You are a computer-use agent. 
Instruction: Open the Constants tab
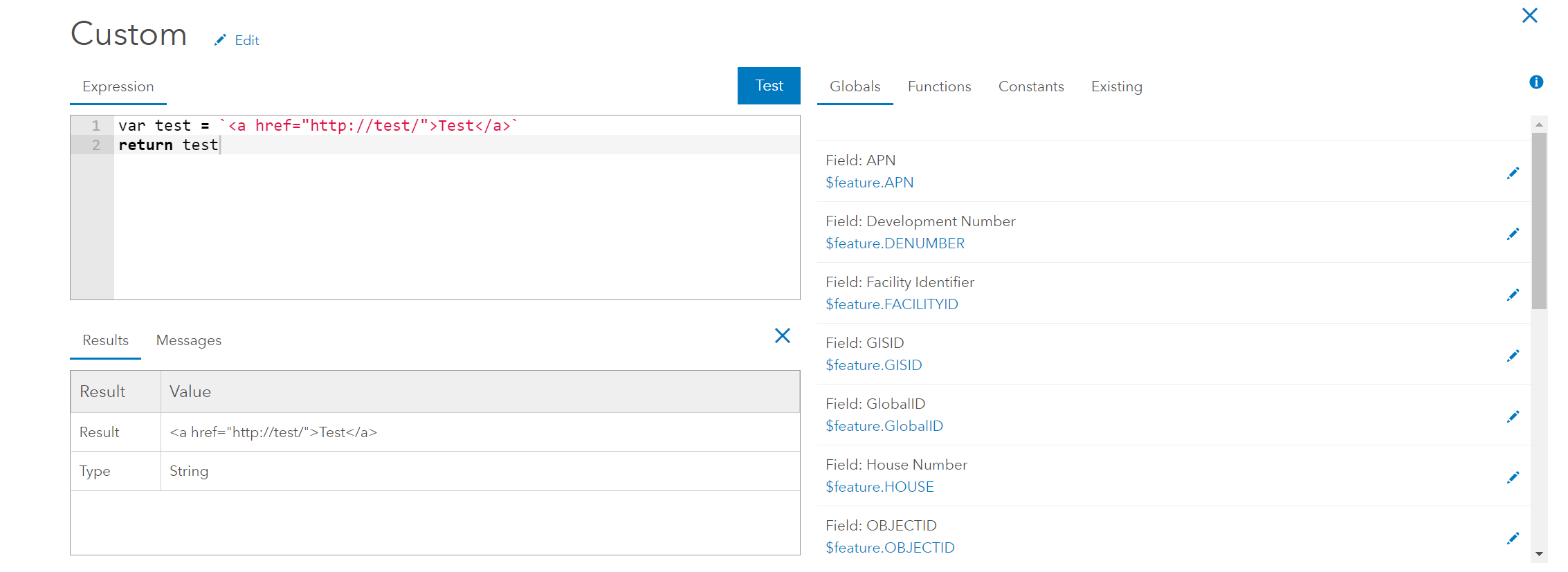point(1030,86)
